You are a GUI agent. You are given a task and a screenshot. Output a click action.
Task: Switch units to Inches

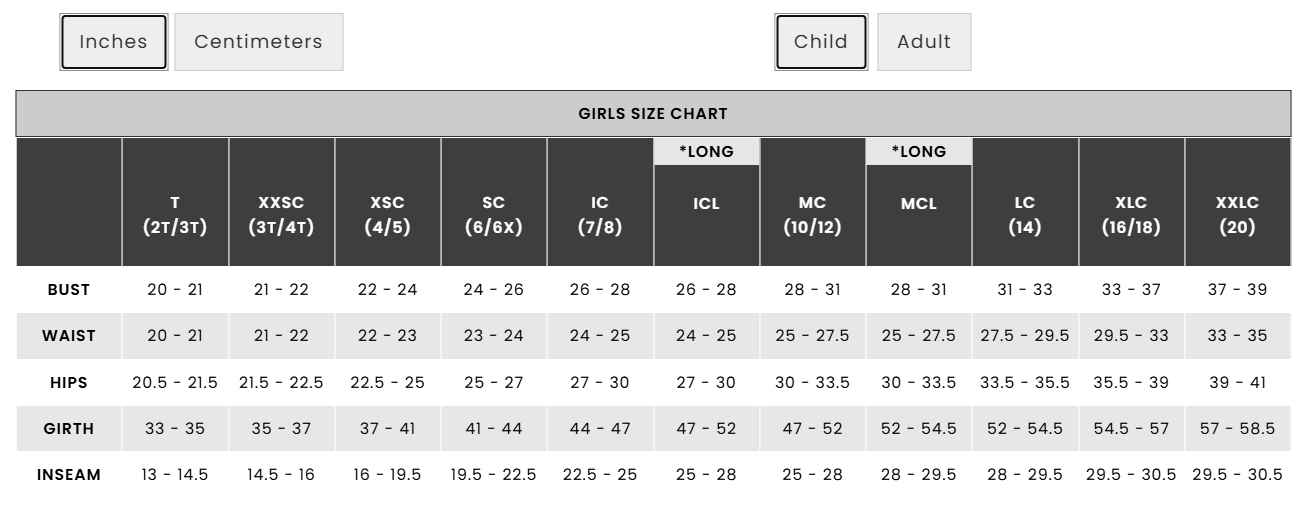click(x=113, y=42)
